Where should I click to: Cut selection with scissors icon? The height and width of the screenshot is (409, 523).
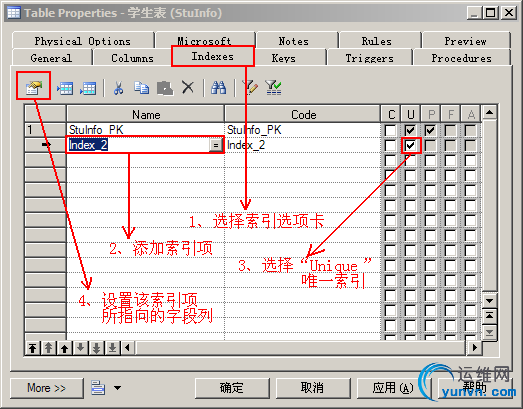click(118, 88)
